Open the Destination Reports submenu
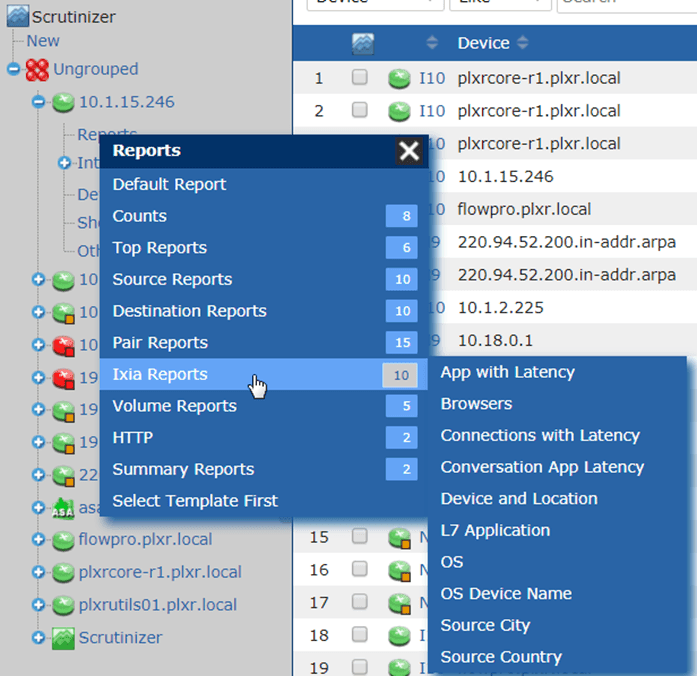Image resolution: width=697 pixels, height=676 pixels. pyautogui.click(x=264, y=311)
